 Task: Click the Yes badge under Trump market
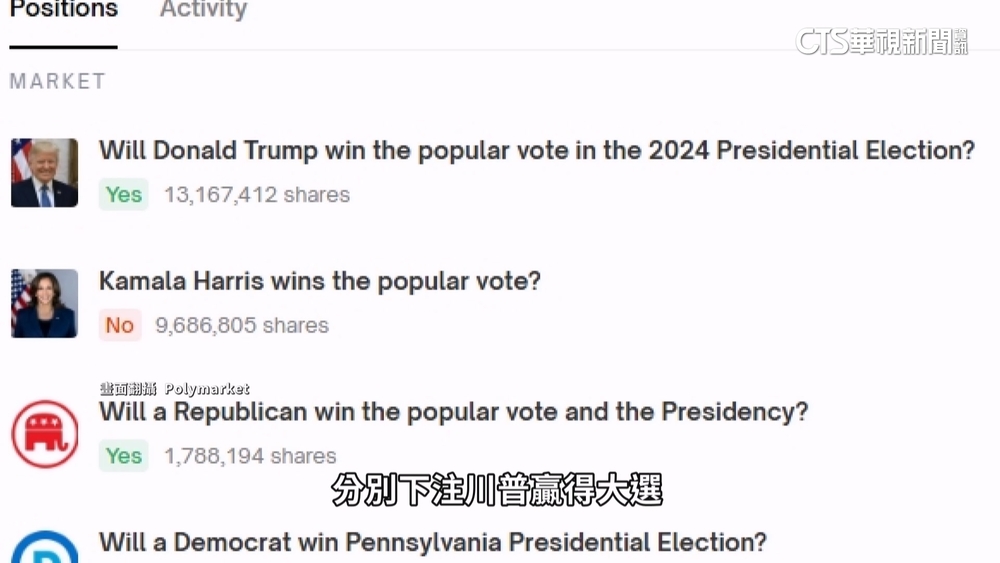pyautogui.click(x=124, y=195)
